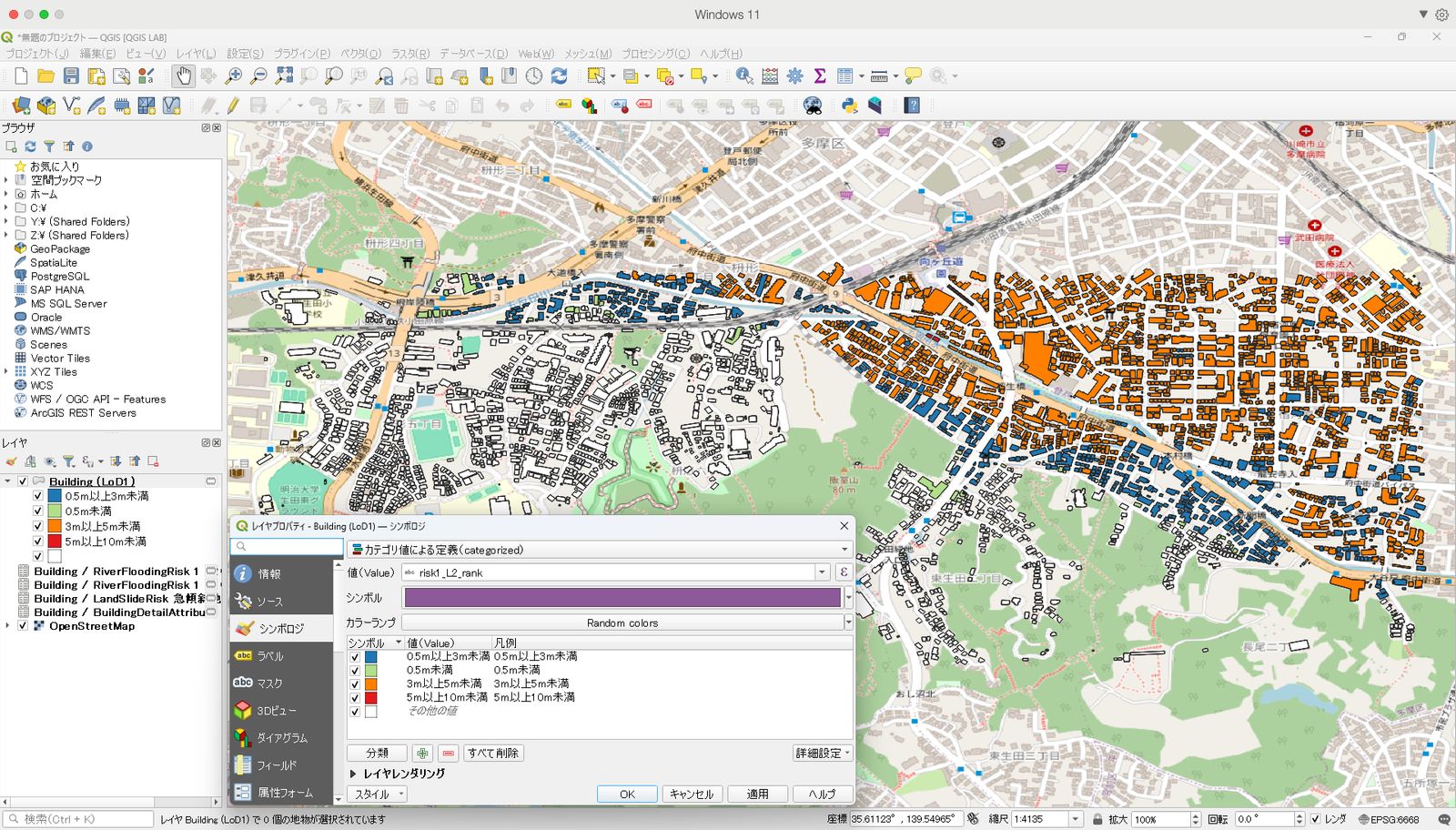
Task: Click the purple symbol color bar
Action: click(622, 598)
